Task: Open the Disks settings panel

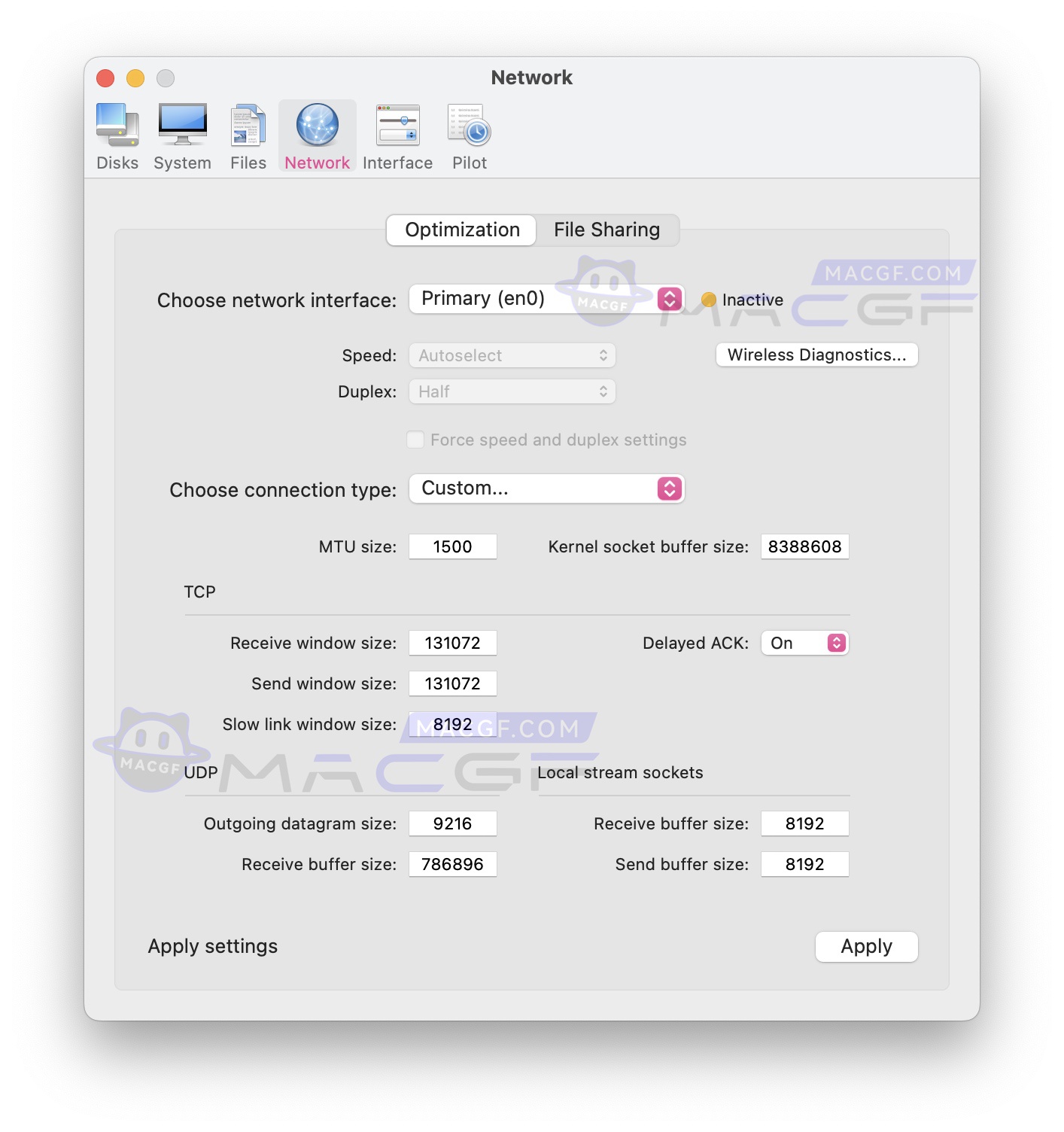Action: [117, 135]
